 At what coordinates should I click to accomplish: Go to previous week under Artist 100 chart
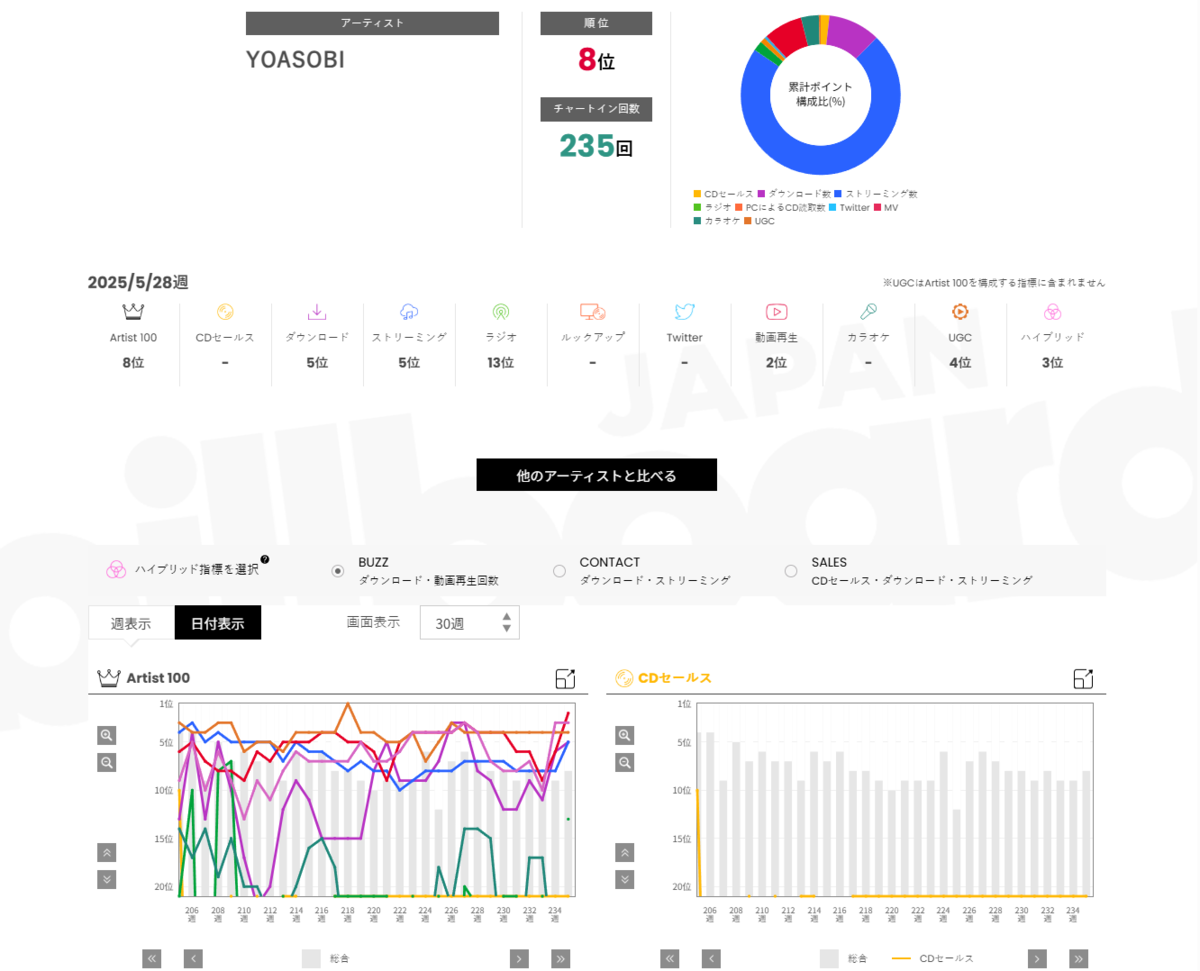point(193,959)
